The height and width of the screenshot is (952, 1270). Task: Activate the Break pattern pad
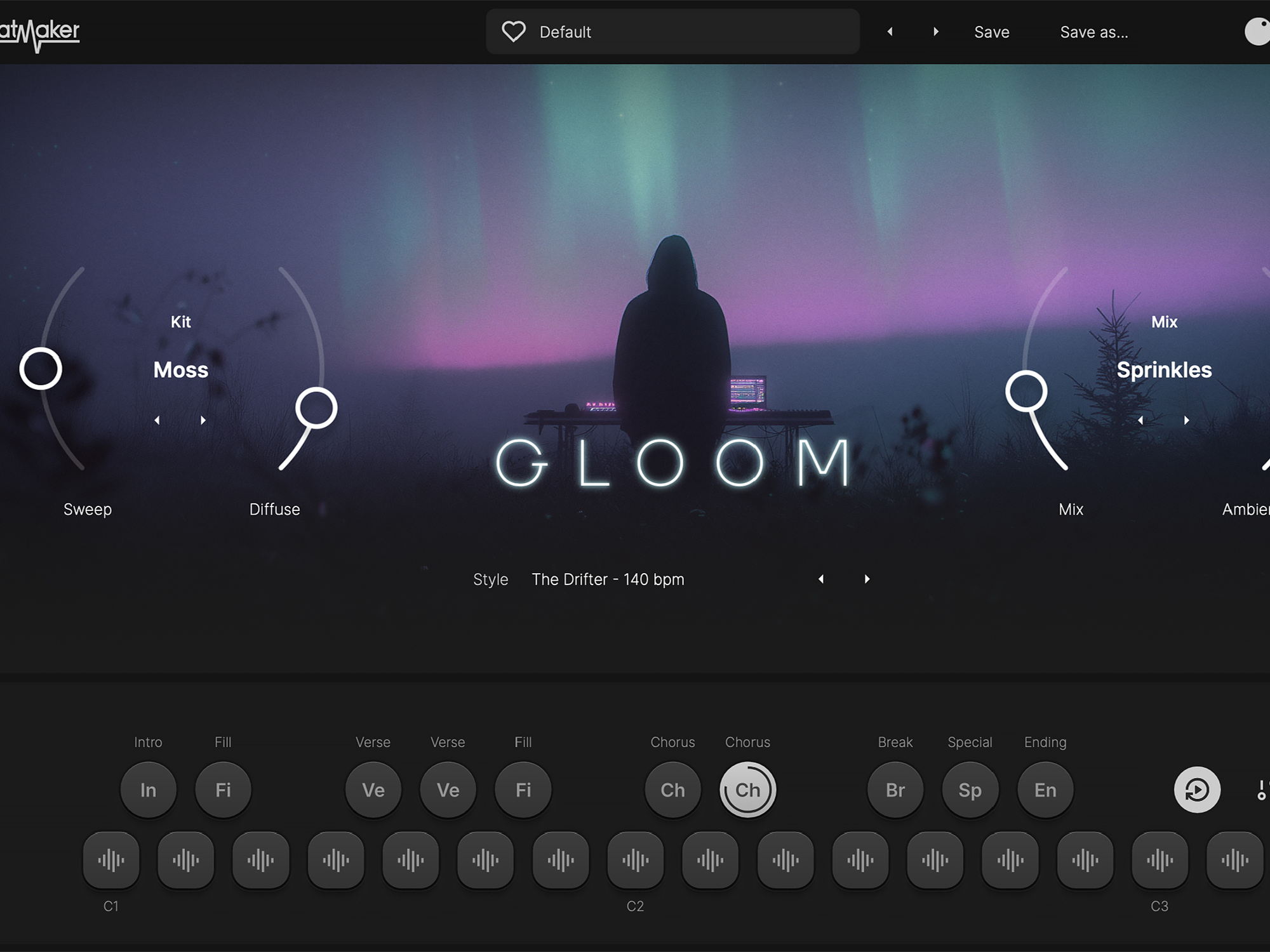(895, 790)
